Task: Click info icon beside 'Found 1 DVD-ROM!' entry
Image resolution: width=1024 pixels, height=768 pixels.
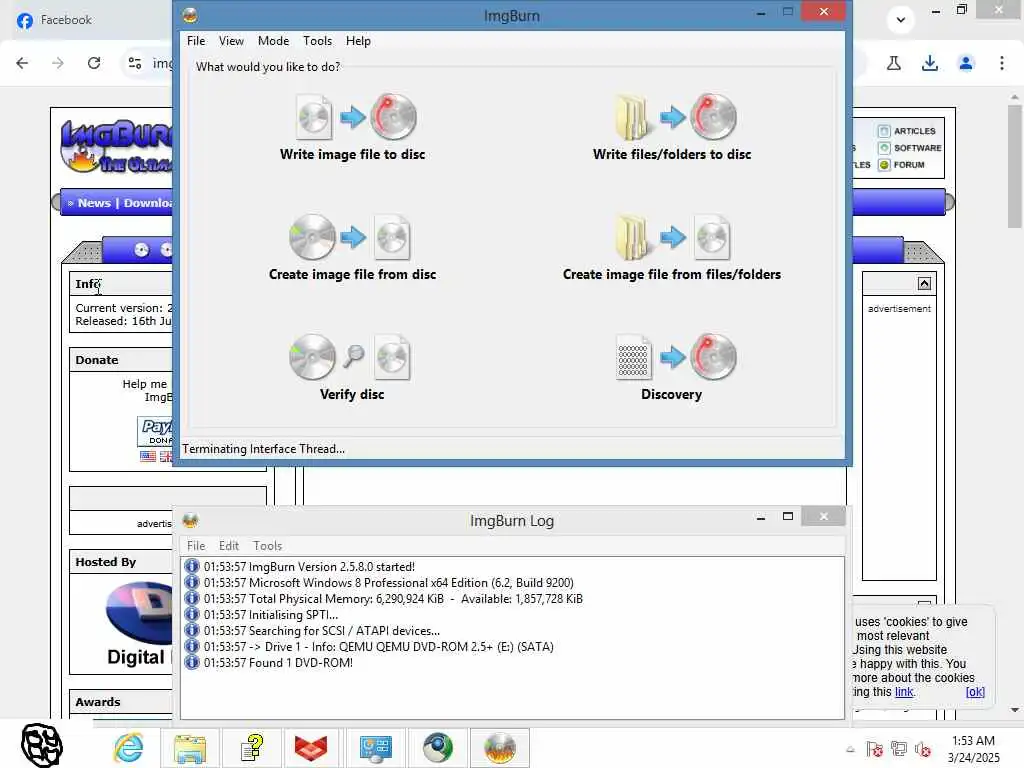Action: (x=191, y=663)
